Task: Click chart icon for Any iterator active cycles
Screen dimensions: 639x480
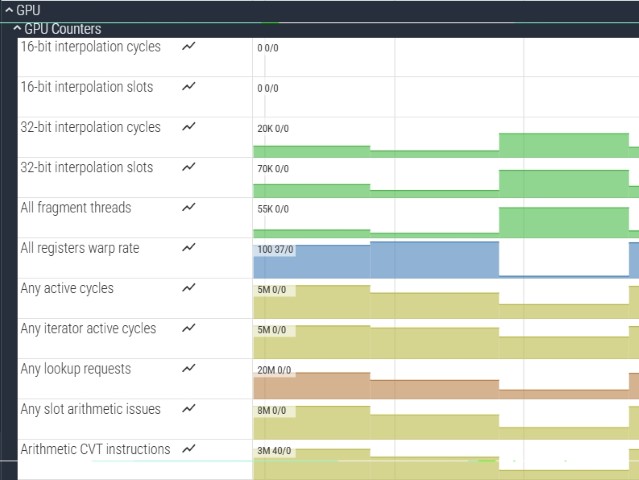Action: (189, 328)
